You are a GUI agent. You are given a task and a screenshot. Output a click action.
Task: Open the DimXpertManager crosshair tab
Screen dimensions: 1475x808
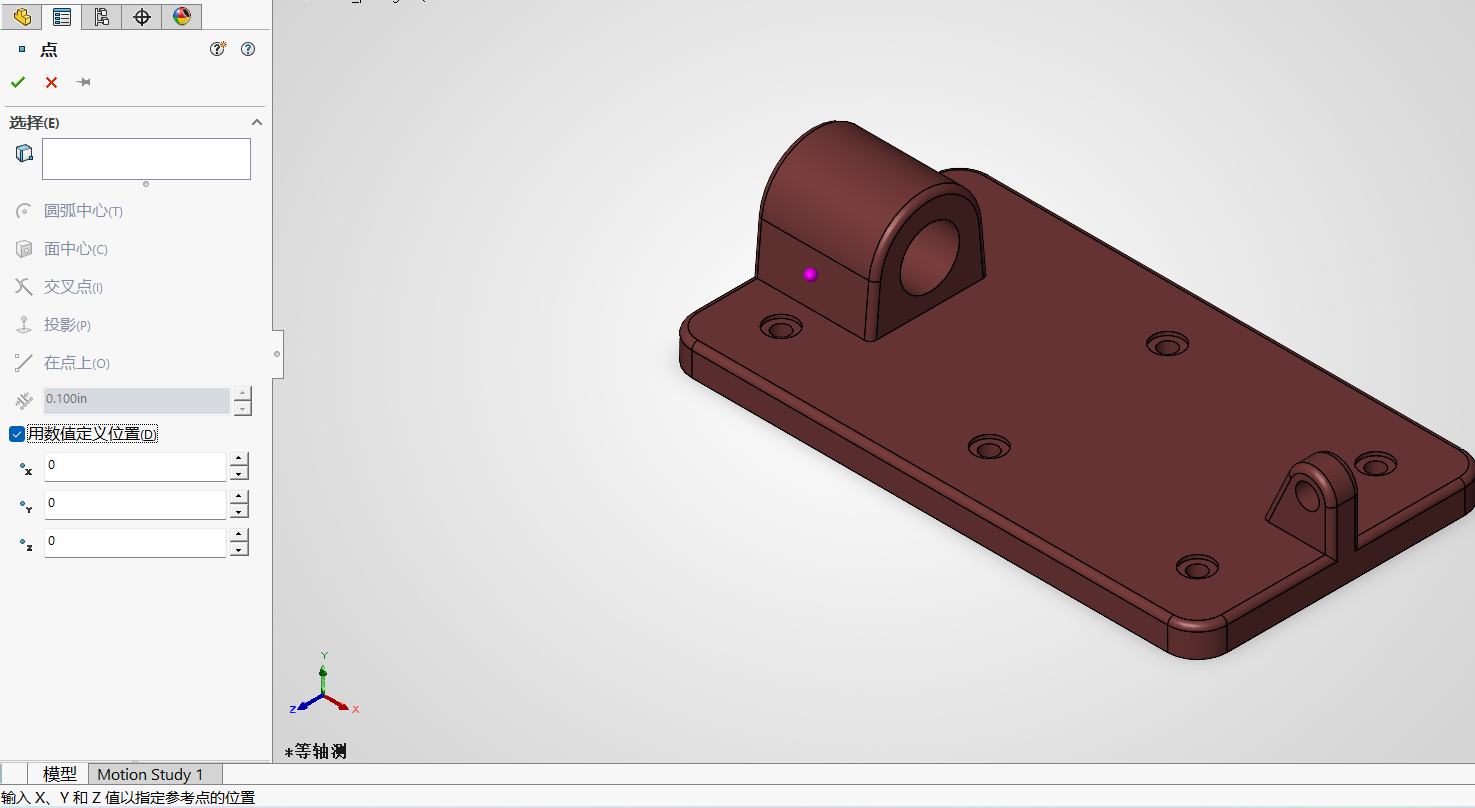pos(142,17)
